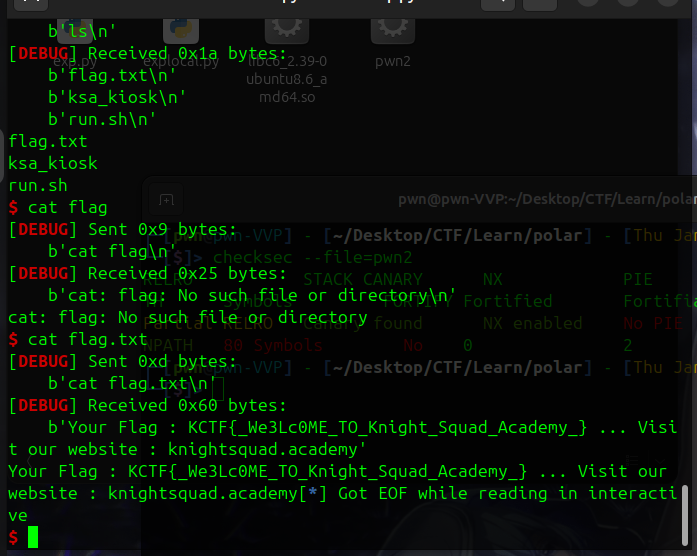Screen dimensions: 697x556
Task: Click the 'NX enabled' checksec result
Action: pyautogui.click(x=532, y=323)
